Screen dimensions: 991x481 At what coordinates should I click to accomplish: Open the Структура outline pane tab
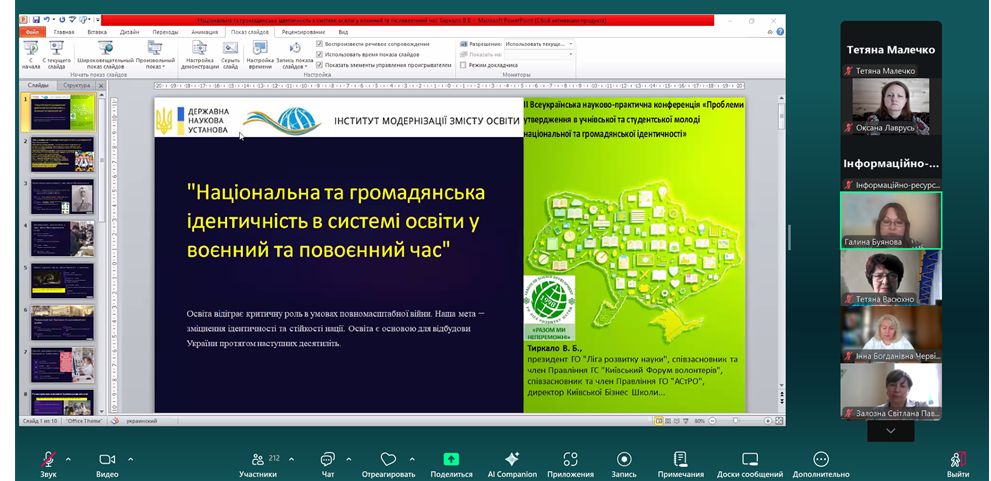[76, 86]
